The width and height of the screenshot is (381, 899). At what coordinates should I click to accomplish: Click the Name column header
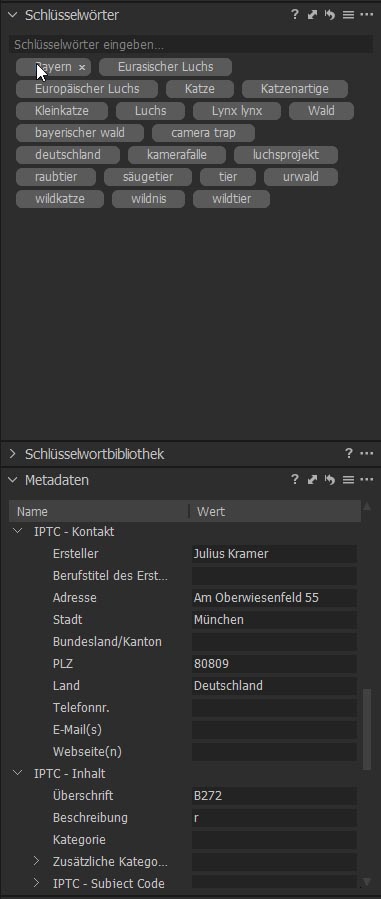[99, 511]
